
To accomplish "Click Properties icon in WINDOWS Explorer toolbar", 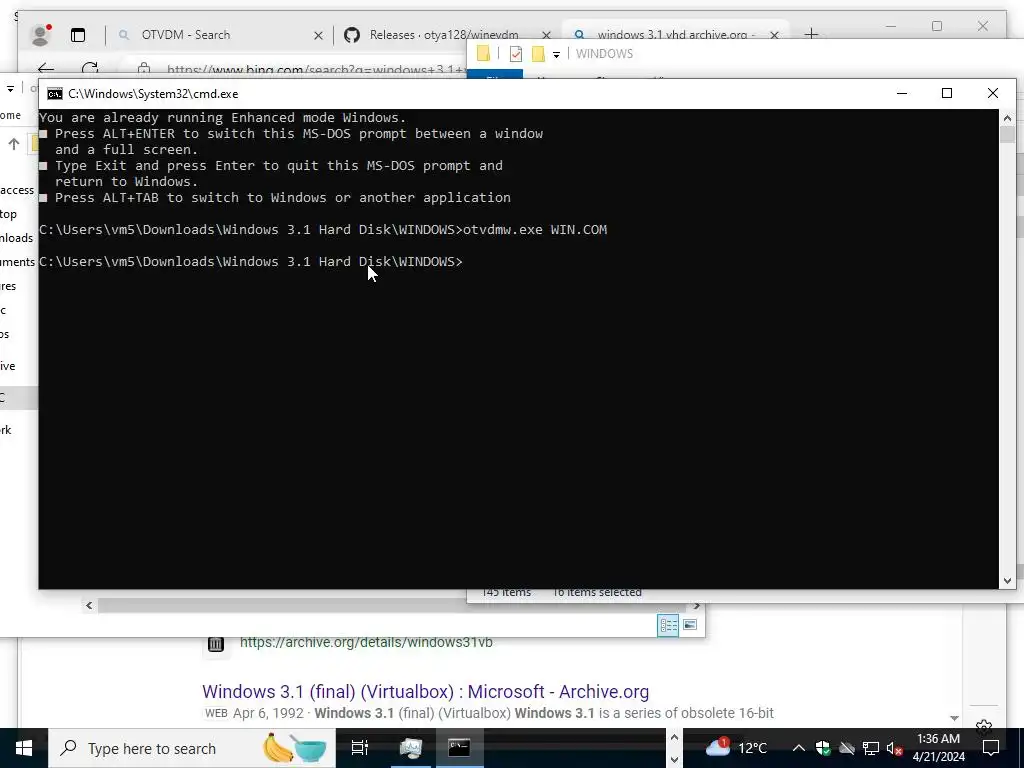I will [x=516, y=54].
